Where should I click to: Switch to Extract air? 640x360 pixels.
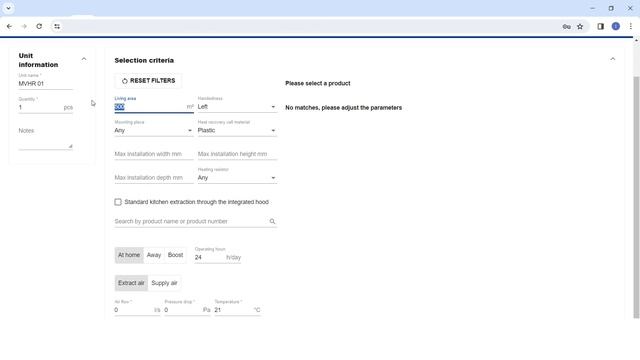point(131,283)
